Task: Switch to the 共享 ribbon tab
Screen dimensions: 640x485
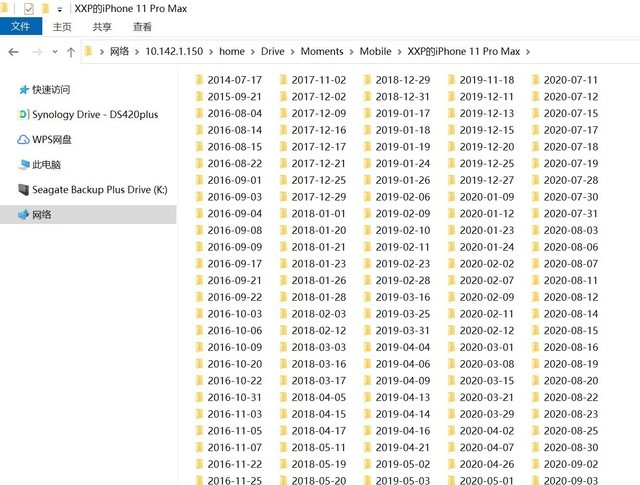Action: click(102, 27)
